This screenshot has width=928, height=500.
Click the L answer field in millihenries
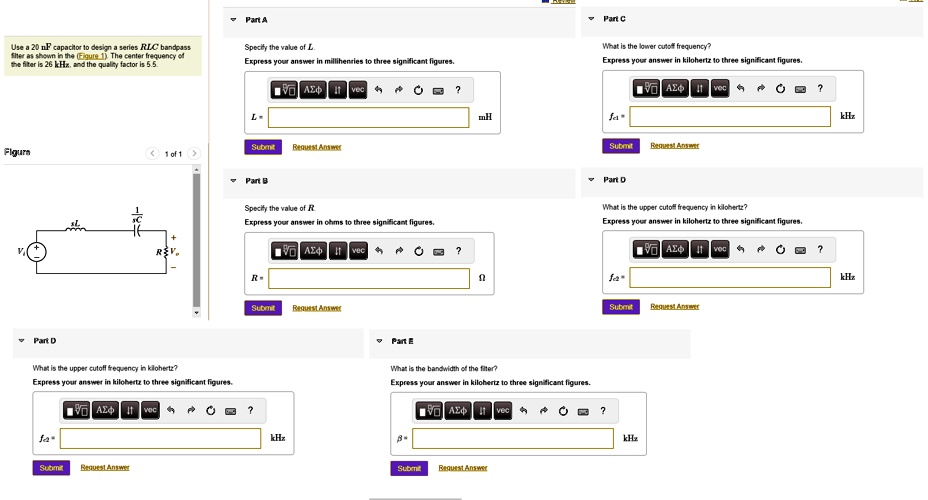click(x=369, y=118)
